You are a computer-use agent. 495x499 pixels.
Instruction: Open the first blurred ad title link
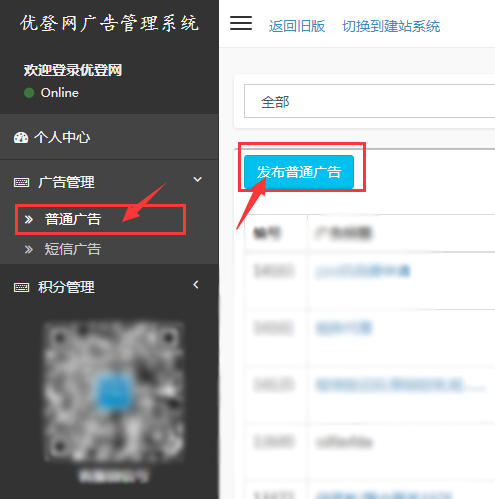pos(363,271)
